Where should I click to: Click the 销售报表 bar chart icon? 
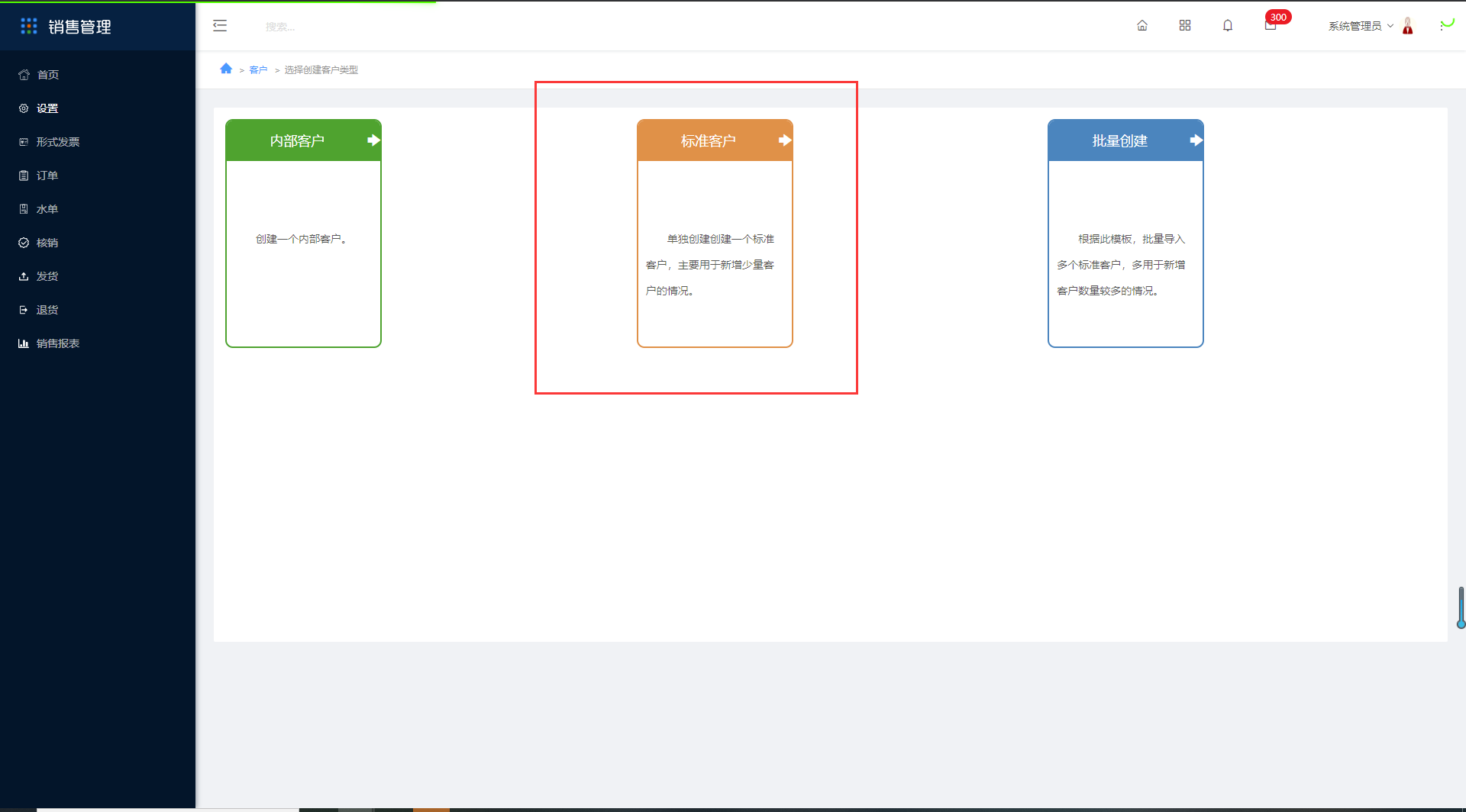(24, 343)
